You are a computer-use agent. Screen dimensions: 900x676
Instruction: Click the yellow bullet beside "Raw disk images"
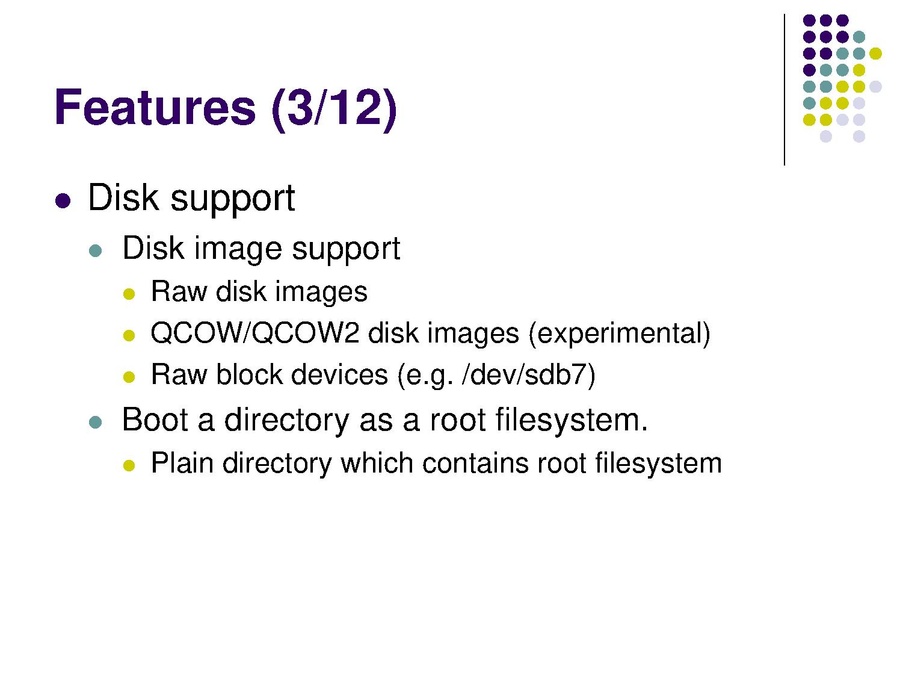(x=127, y=294)
